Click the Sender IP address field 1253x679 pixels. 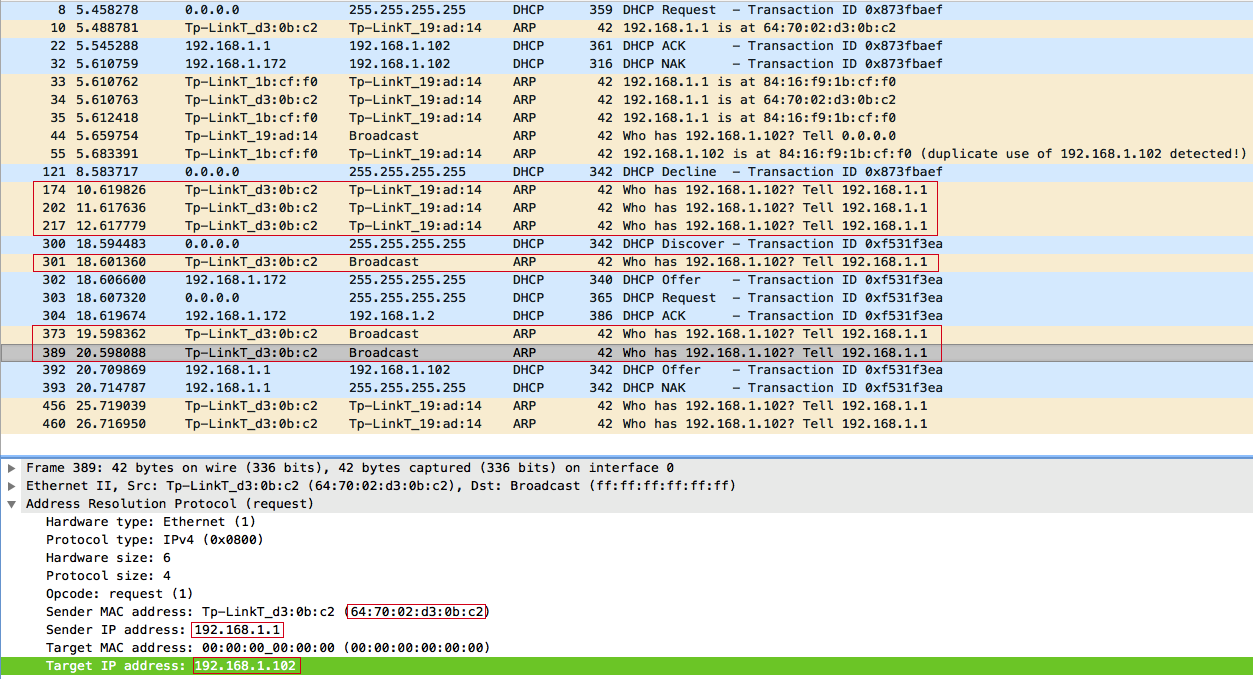(x=165, y=630)
